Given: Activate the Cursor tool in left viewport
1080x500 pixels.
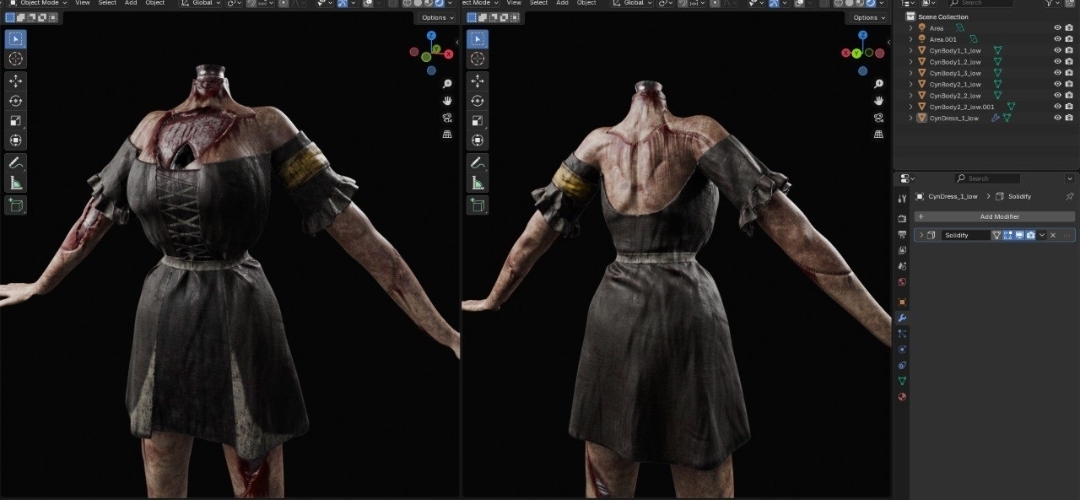Looking at the screenshot, I should click(16, 59).
